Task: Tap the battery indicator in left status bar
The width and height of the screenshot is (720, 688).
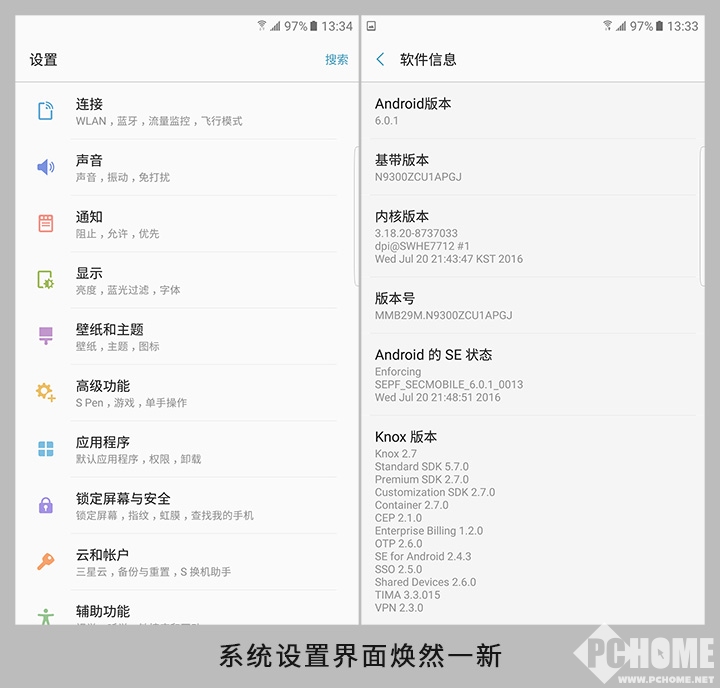Action: pos(314,26)
